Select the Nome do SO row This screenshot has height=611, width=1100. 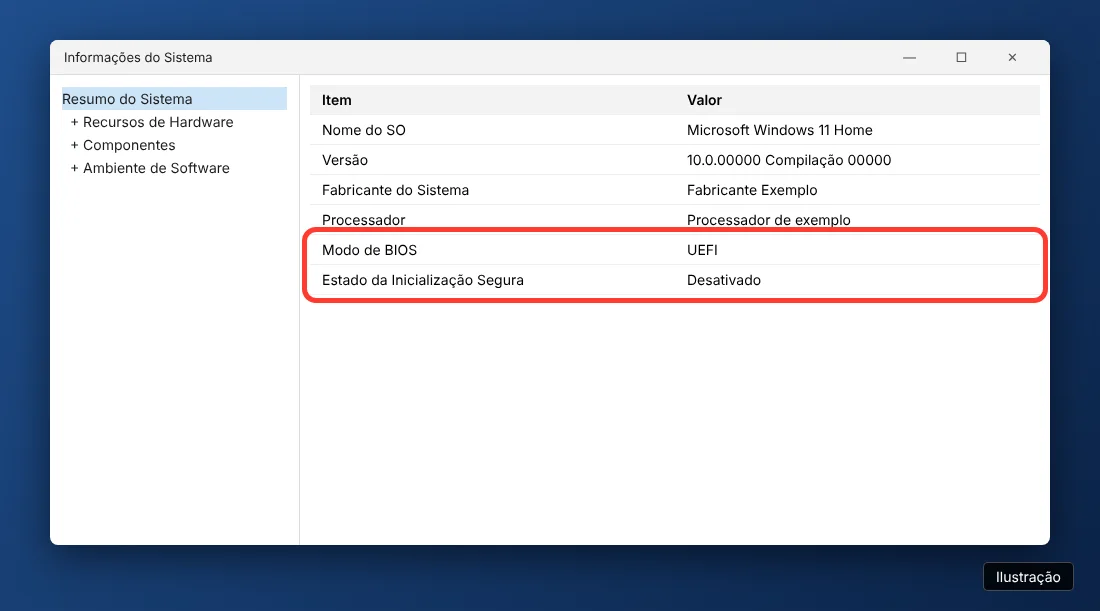(675, 130)
